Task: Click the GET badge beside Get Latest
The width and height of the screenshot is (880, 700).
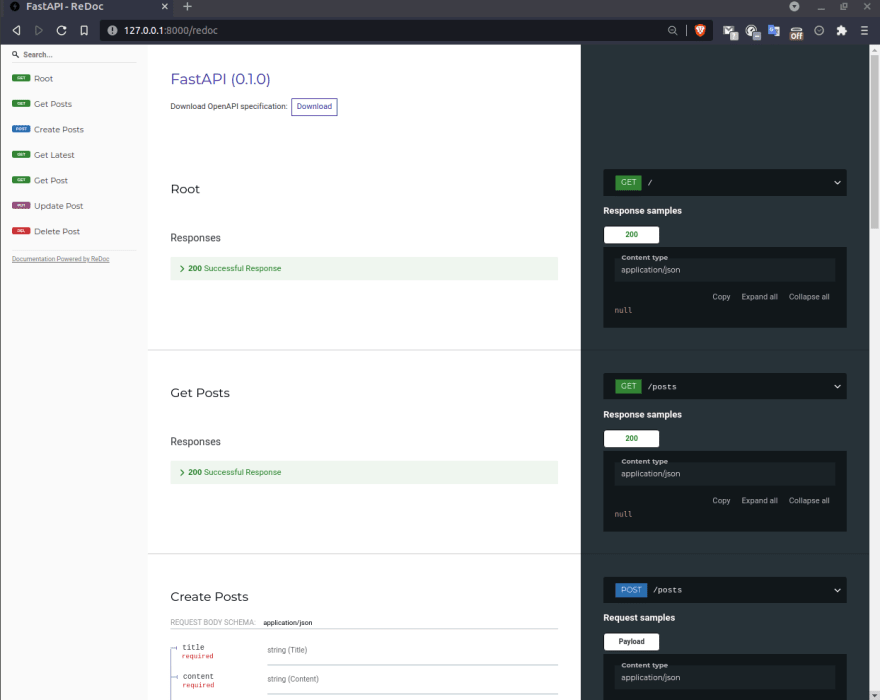Action: (x=21, y=154)
